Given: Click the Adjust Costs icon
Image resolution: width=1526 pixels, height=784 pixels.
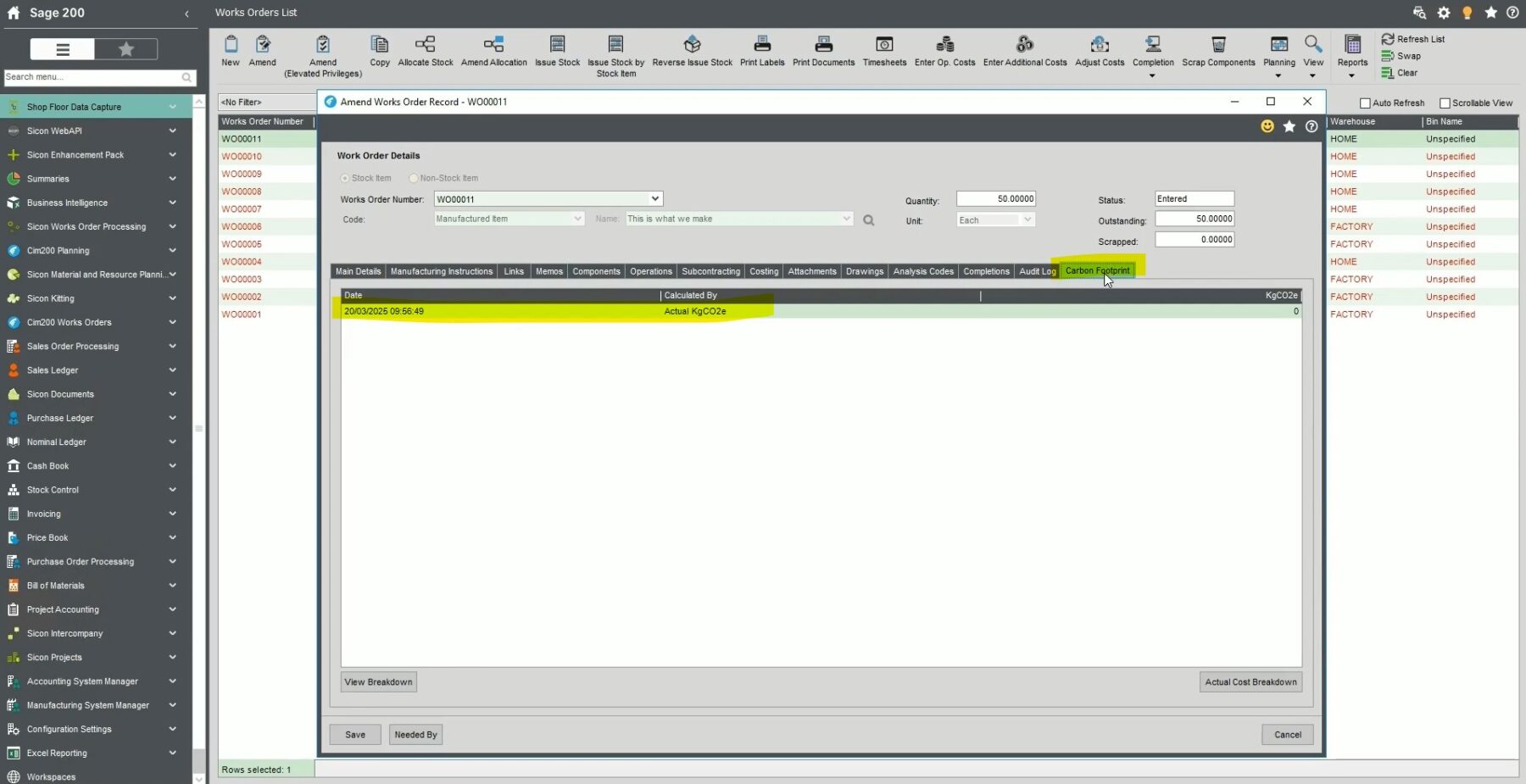Looking at the screenshot, I should 1100,45.
